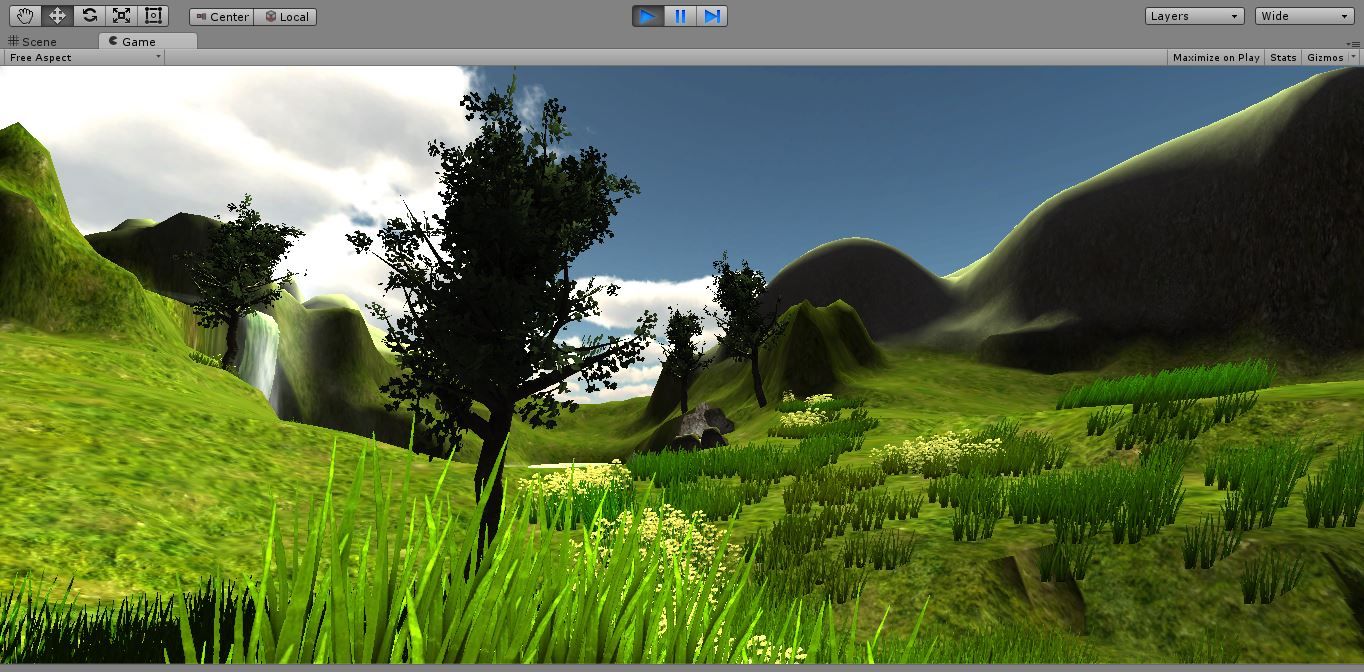Toggle Local handle orientation

(x=286, y=17)
